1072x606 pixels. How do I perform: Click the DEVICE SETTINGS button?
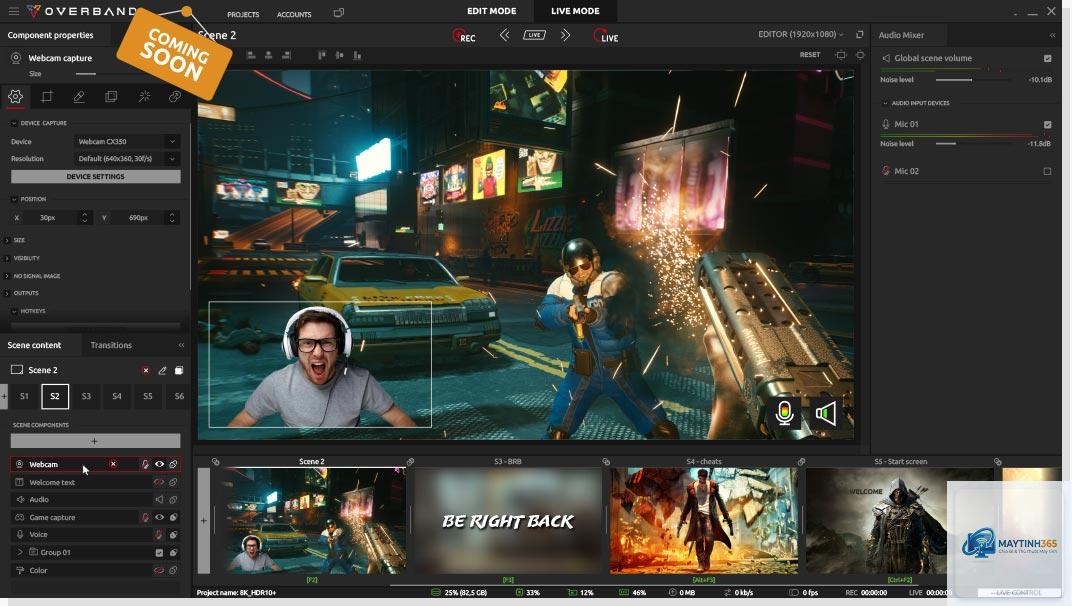pos(96,176)
